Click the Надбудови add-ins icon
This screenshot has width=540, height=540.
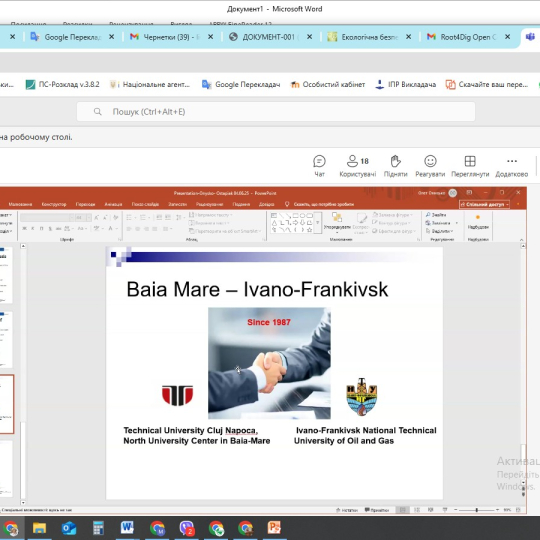[478, 217]
